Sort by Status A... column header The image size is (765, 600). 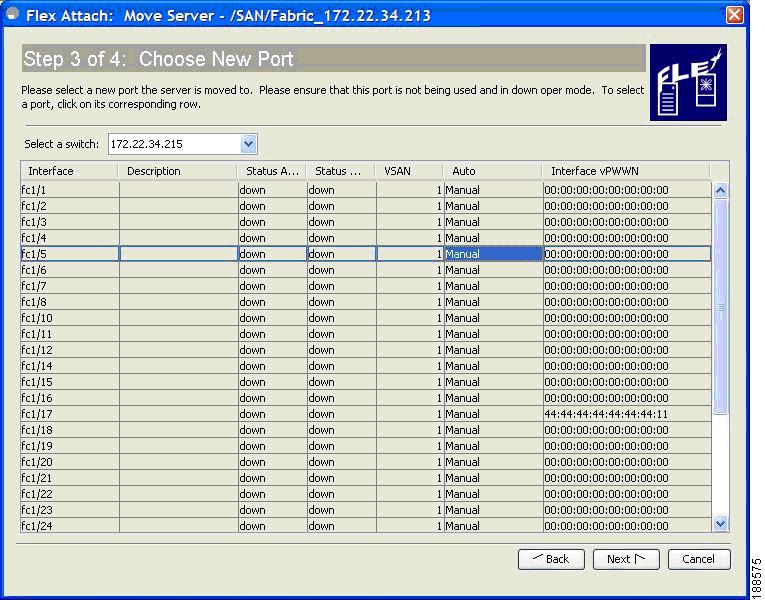click(271, 171)
